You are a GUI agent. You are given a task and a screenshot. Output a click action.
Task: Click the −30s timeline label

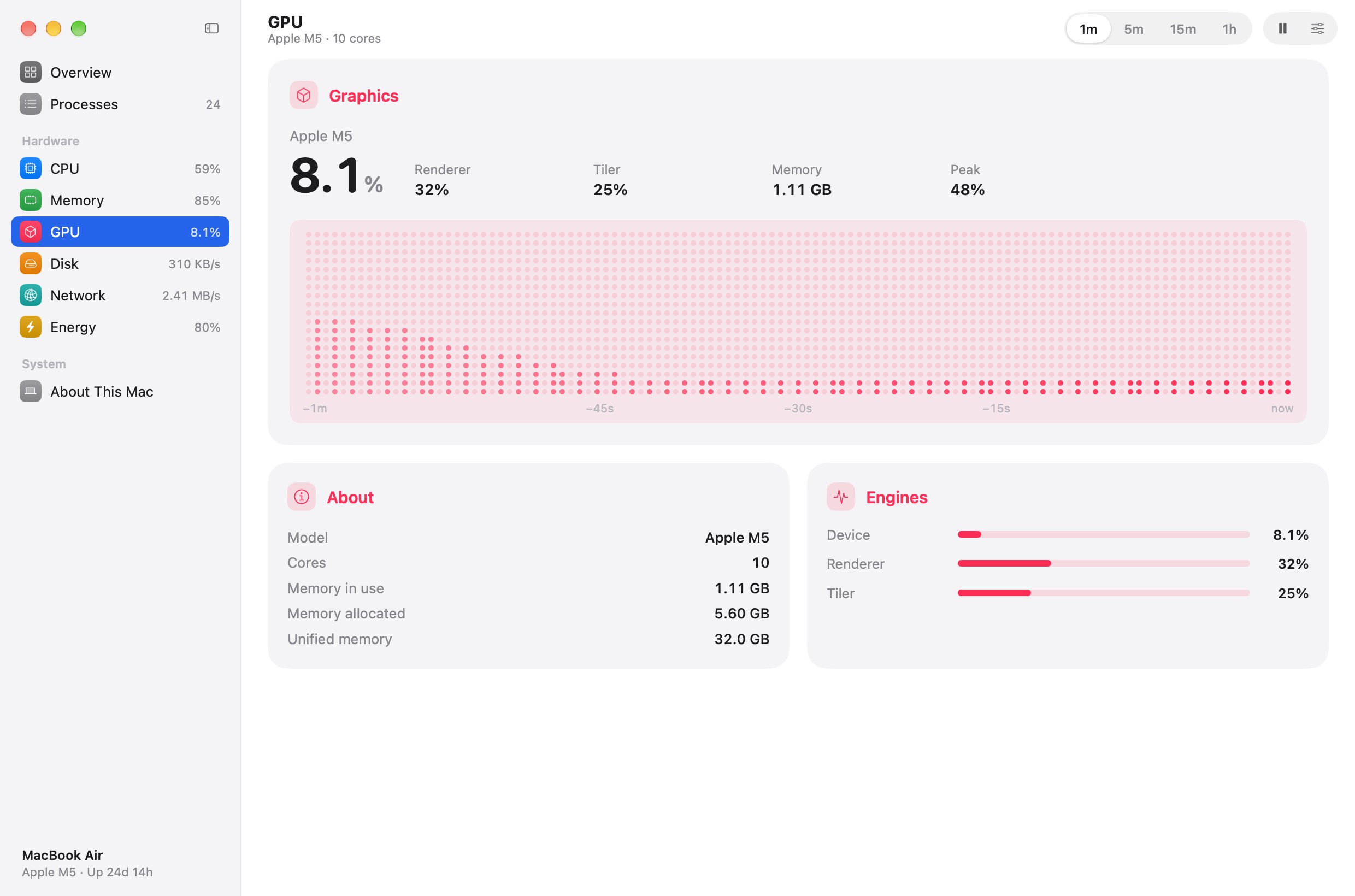pos(797,409)
